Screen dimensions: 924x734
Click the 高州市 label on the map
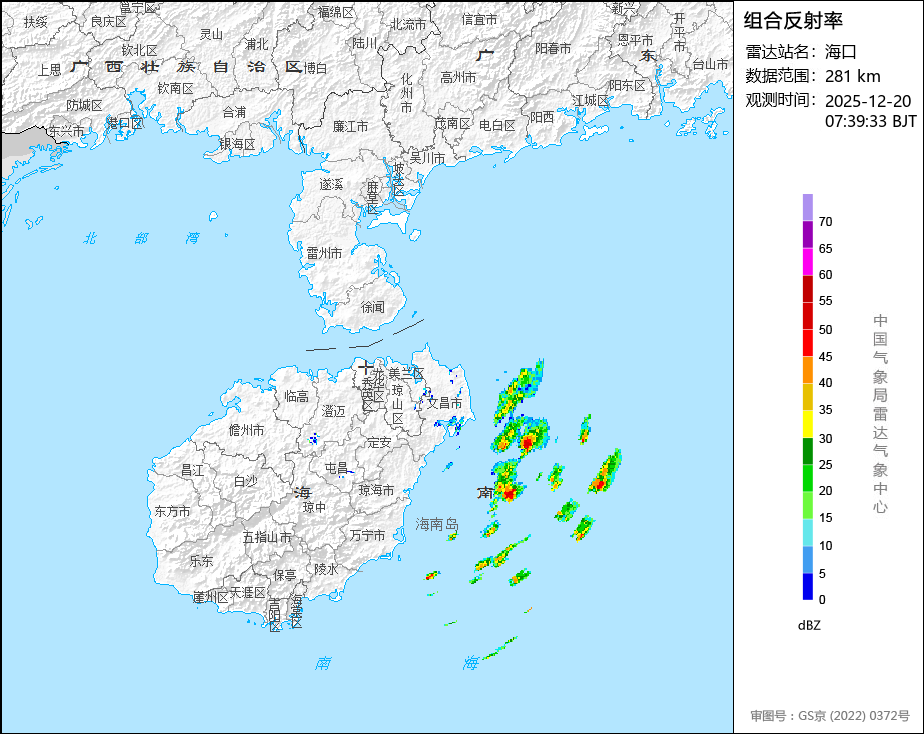458,77
